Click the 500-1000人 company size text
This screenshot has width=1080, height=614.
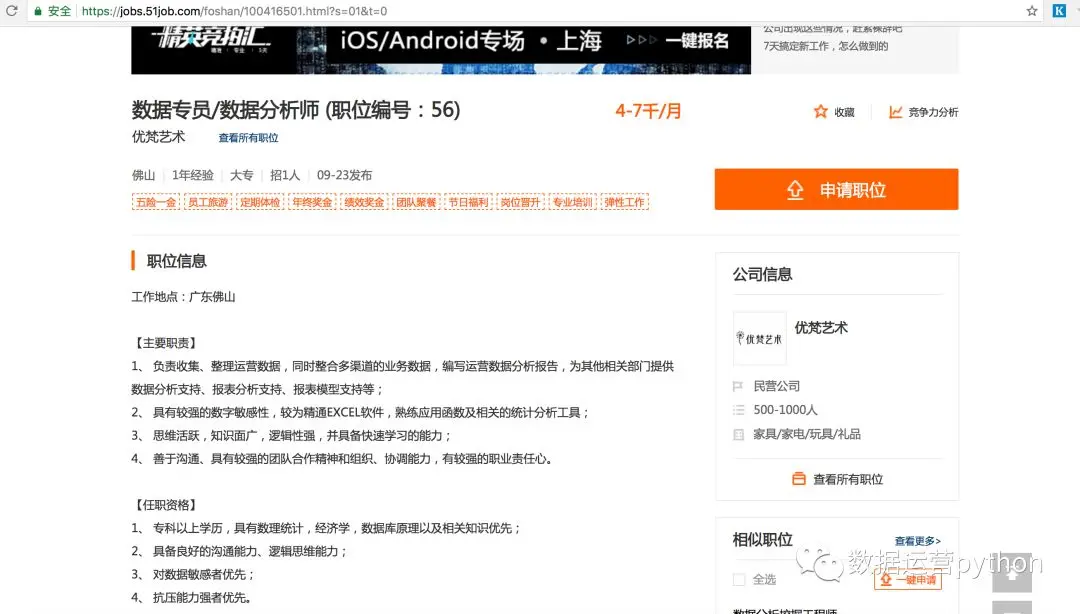pyautogui.click(x=785, y=410)
